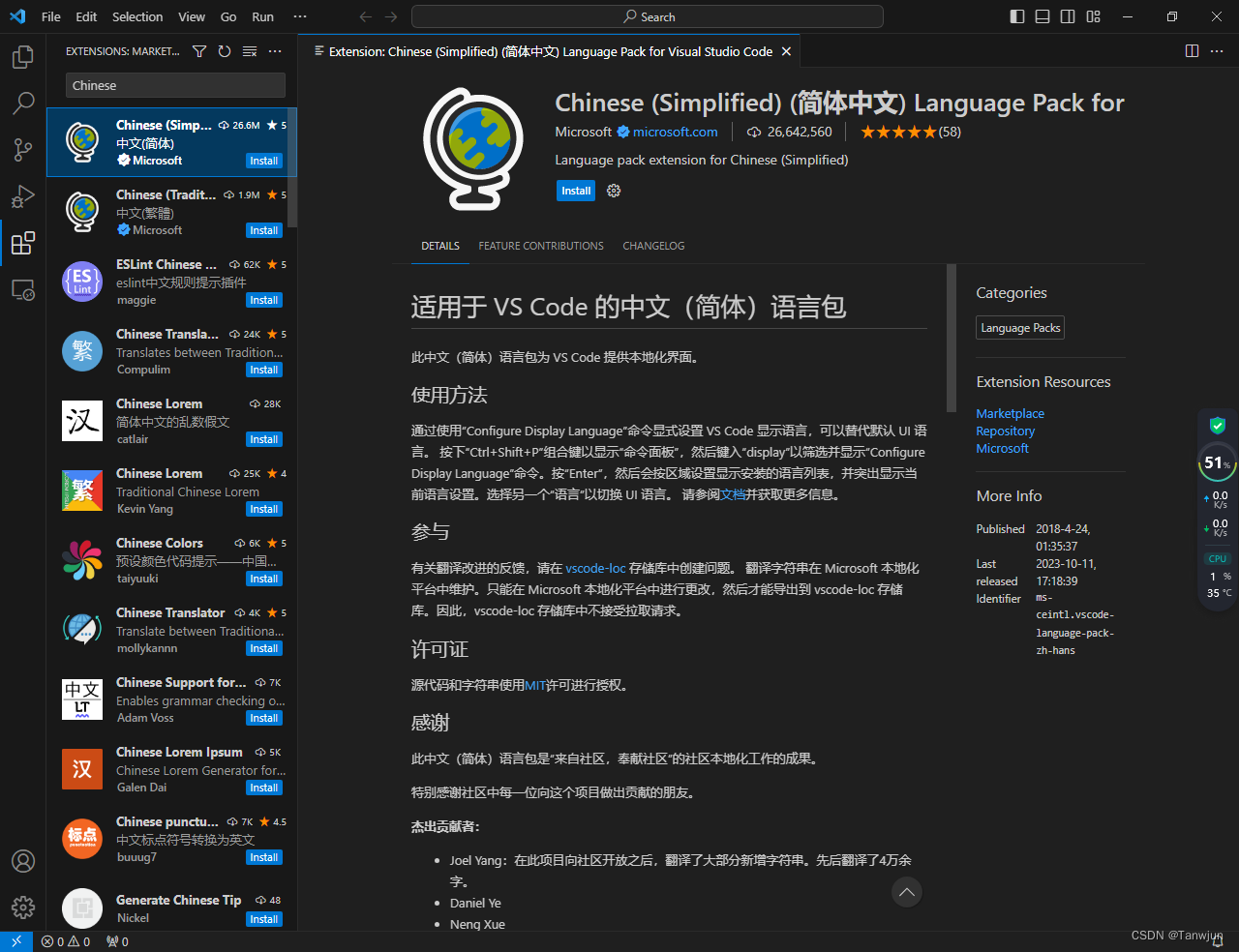Open the Accounts icon
This screenshot has height=952, width=1239.
pyautogui.click(x=23, y=861)
